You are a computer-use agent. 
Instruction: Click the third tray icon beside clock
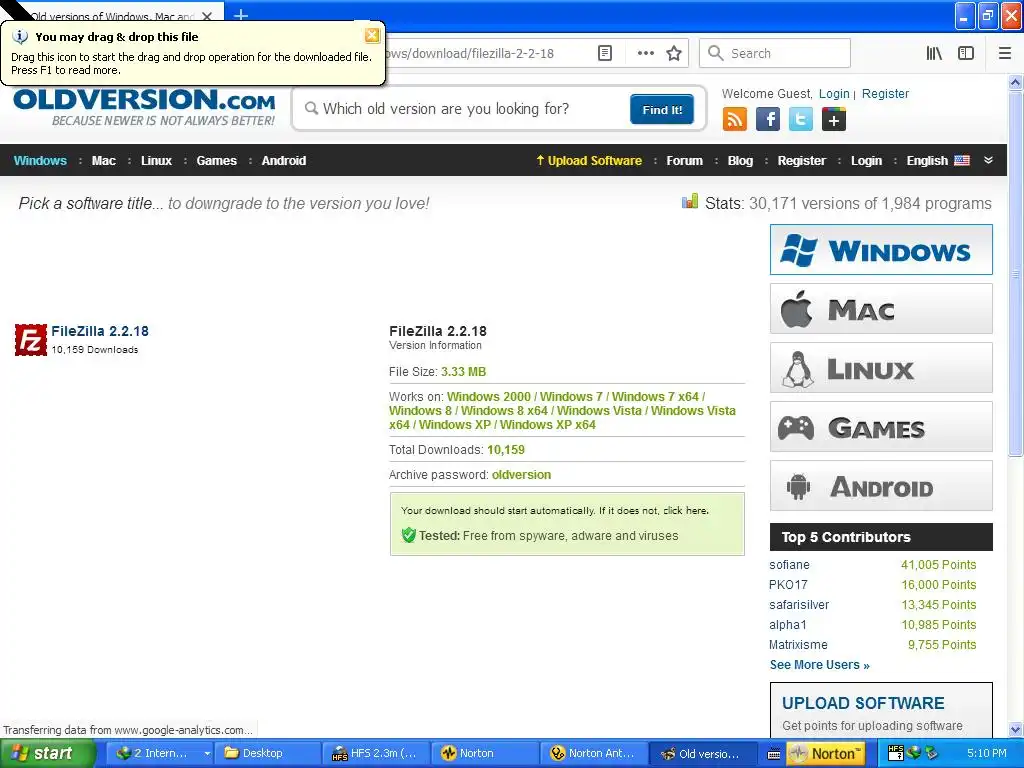[x=931, y=752]
